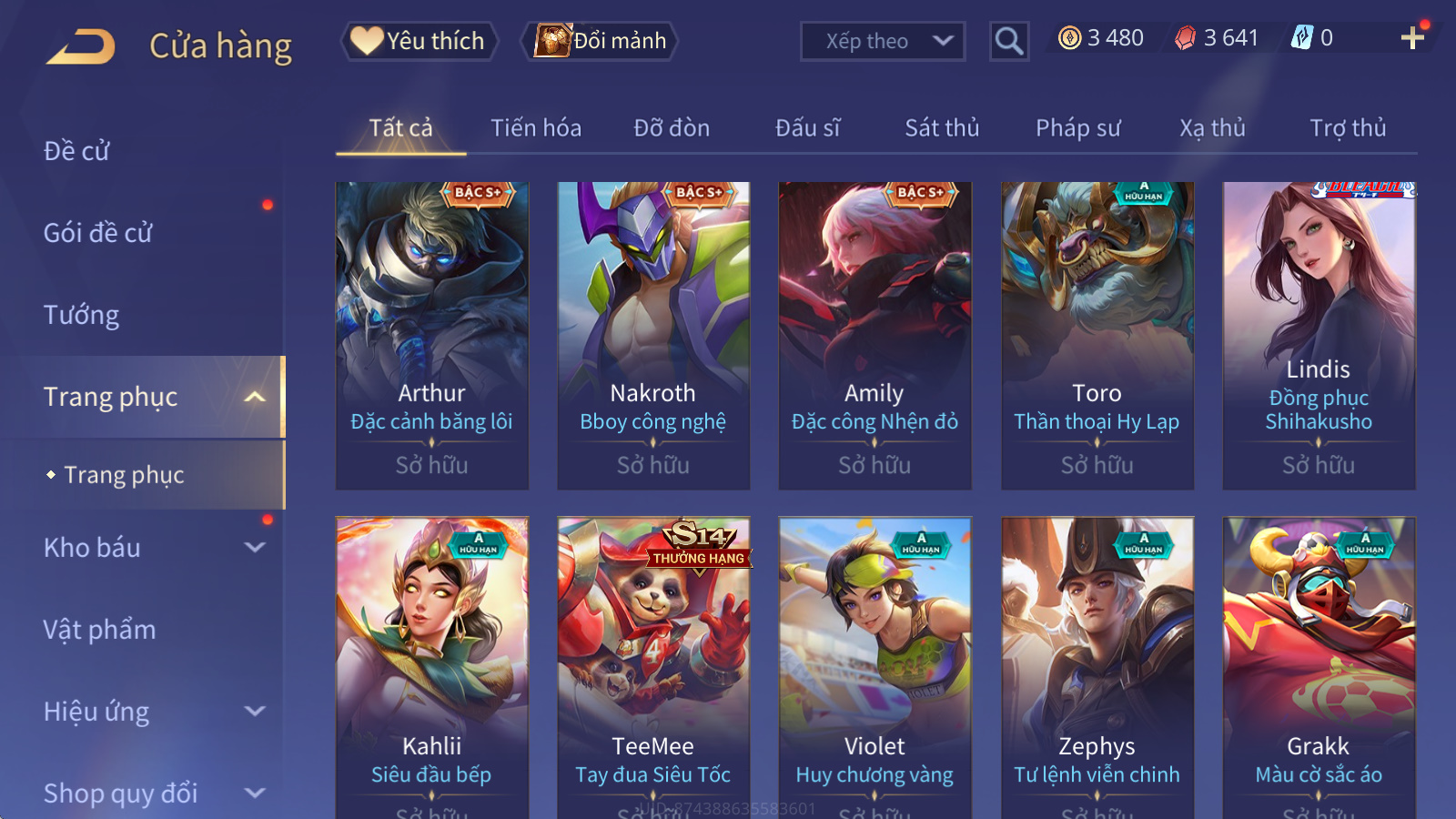
Task: Open Gói đề cử in sidebar
Action: point(98,233)
